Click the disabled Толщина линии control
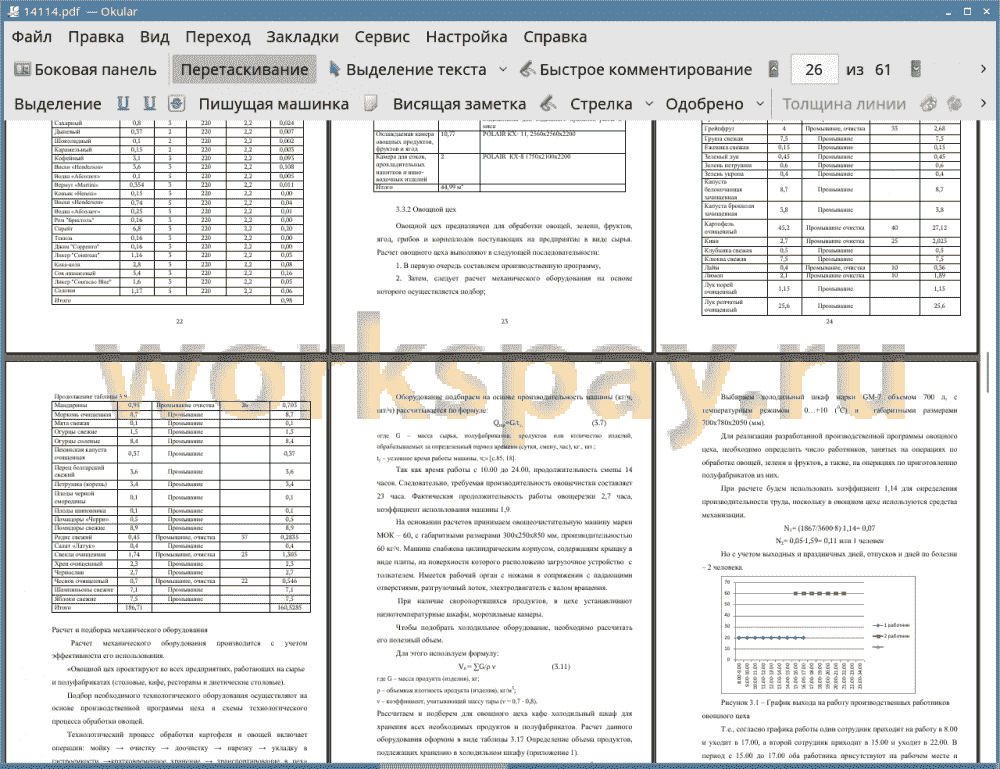1000x769 pixels. pyautogui.click(x=844, y=104)
